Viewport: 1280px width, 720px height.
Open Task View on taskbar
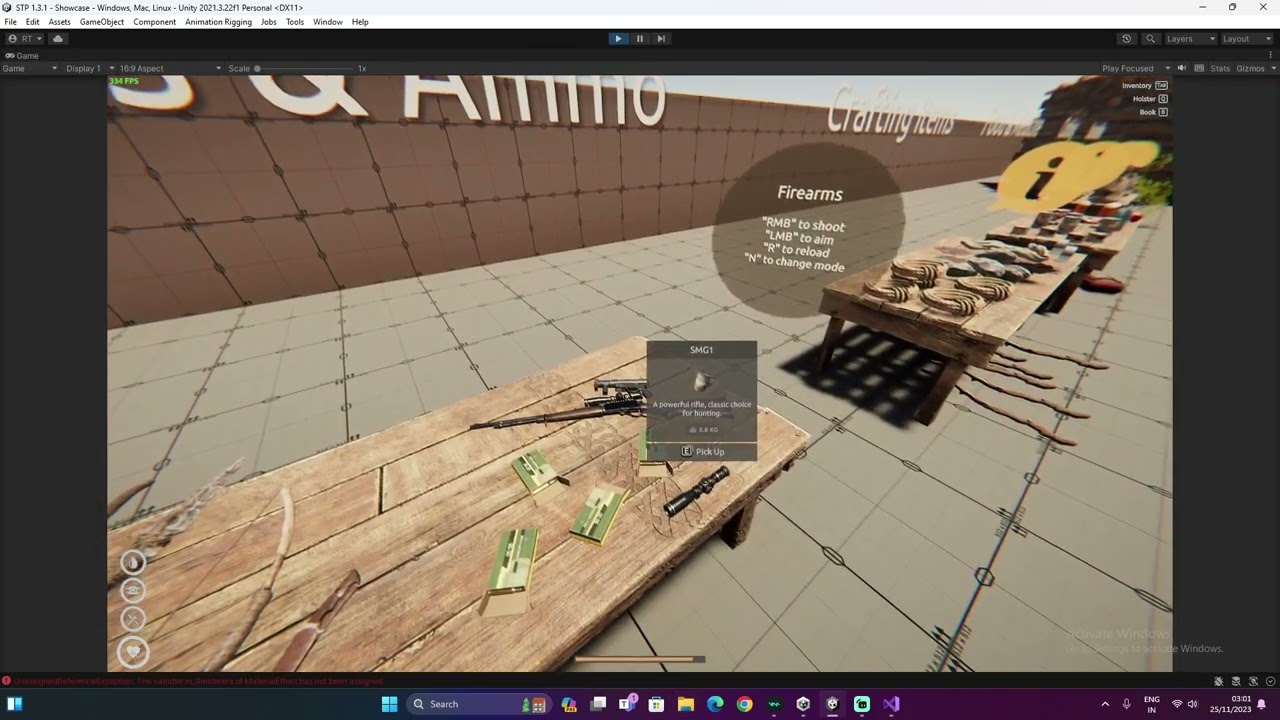(598, 704)
